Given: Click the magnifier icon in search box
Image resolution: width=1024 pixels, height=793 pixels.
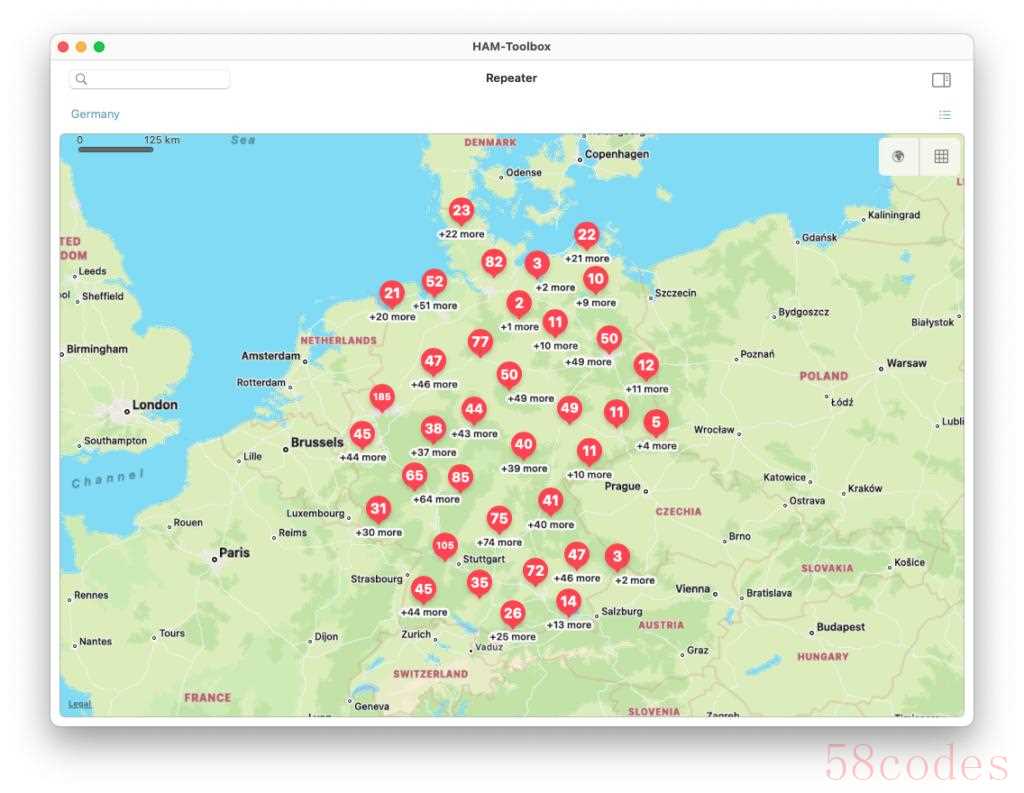Looking at the screenshot, I should click(x=81, y=79).
